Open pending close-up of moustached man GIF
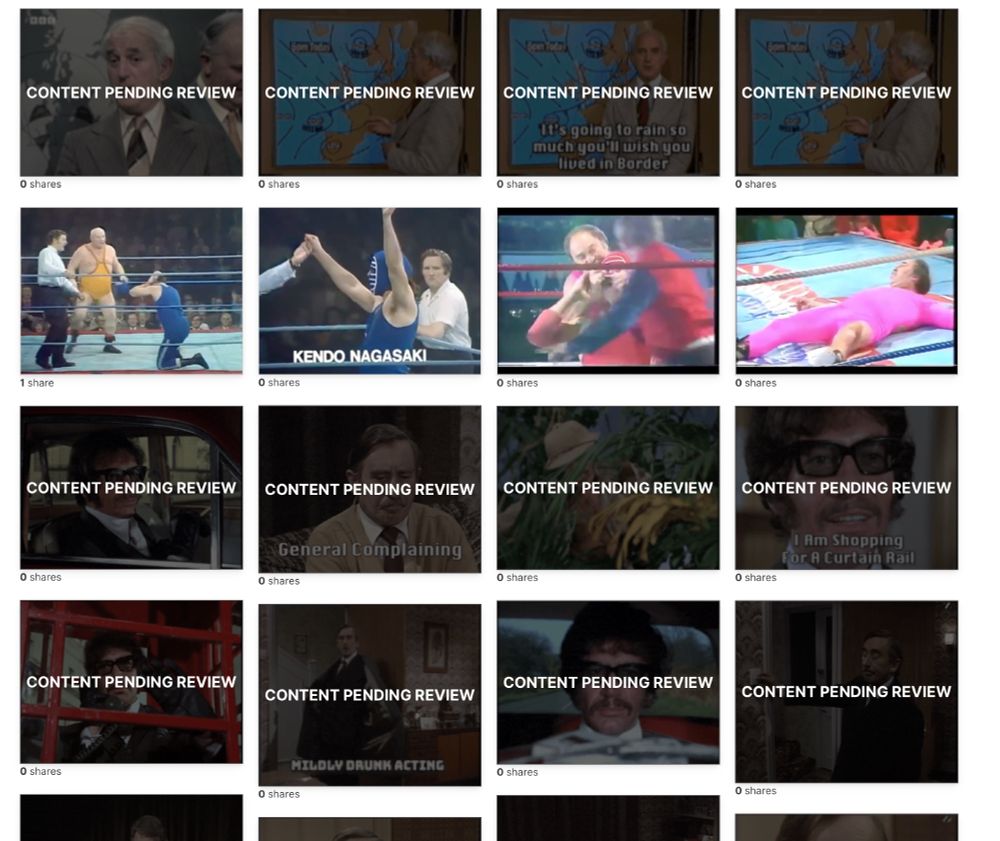Screen dimensions: 1000x841 tap(608, 682)
